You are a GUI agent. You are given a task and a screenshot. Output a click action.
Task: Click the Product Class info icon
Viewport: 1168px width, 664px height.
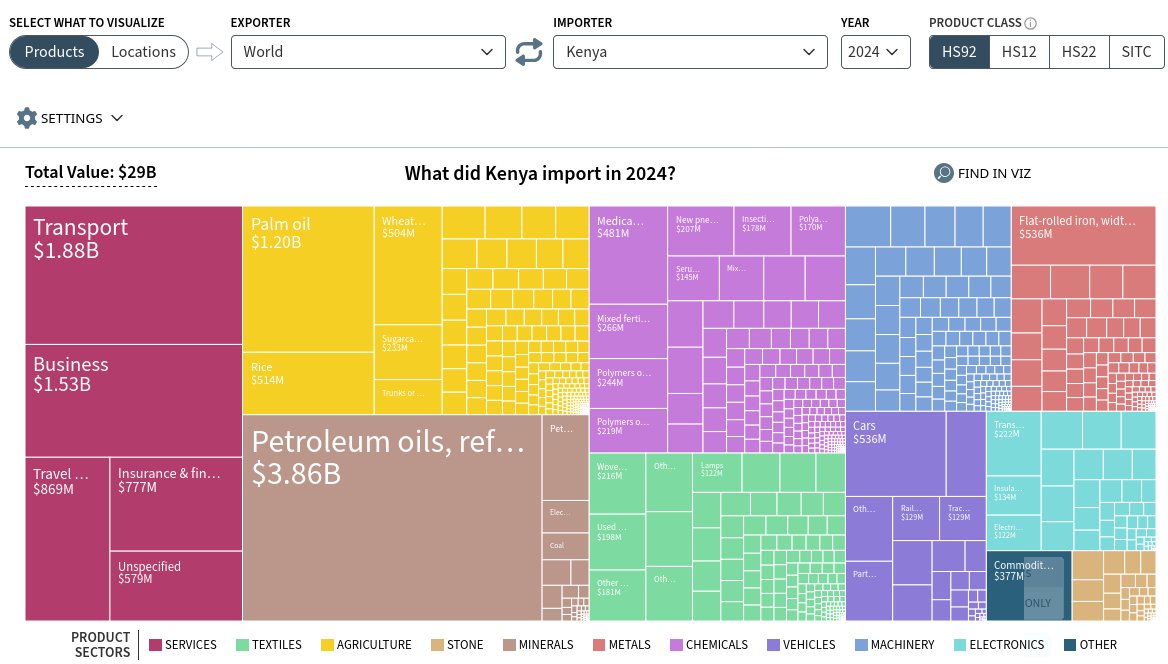1030,23
